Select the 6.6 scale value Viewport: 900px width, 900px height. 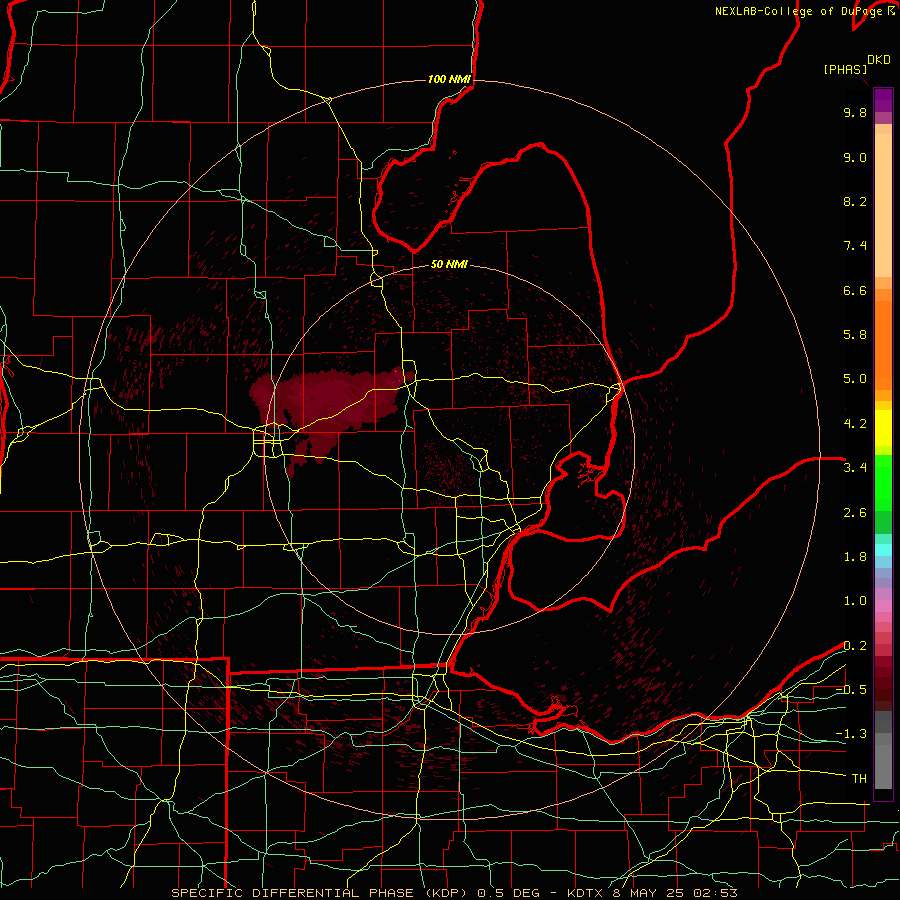coord(855,290)
